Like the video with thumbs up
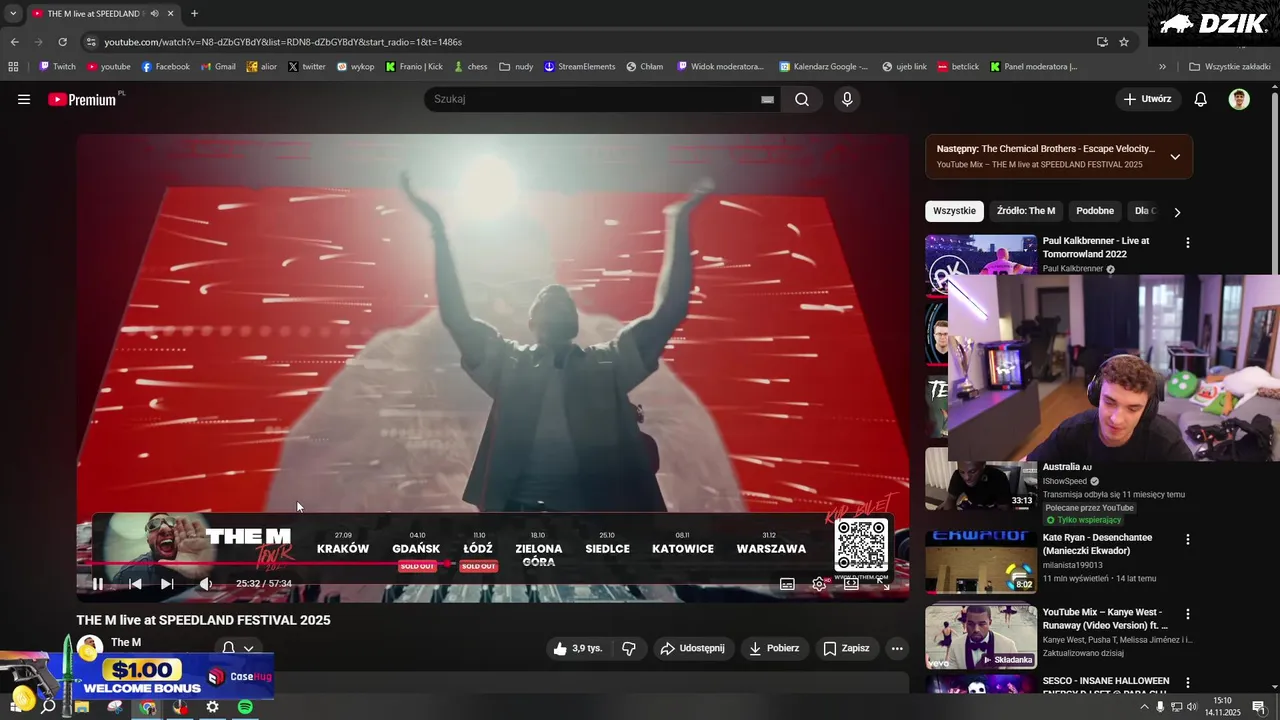Viewport: 1280px width, 720px height. point(577,648)
